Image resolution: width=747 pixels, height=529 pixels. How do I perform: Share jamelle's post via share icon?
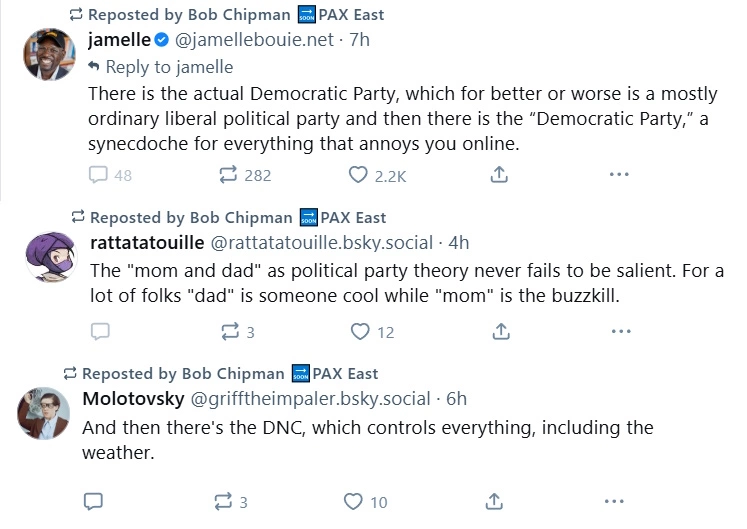click(499, 174)
